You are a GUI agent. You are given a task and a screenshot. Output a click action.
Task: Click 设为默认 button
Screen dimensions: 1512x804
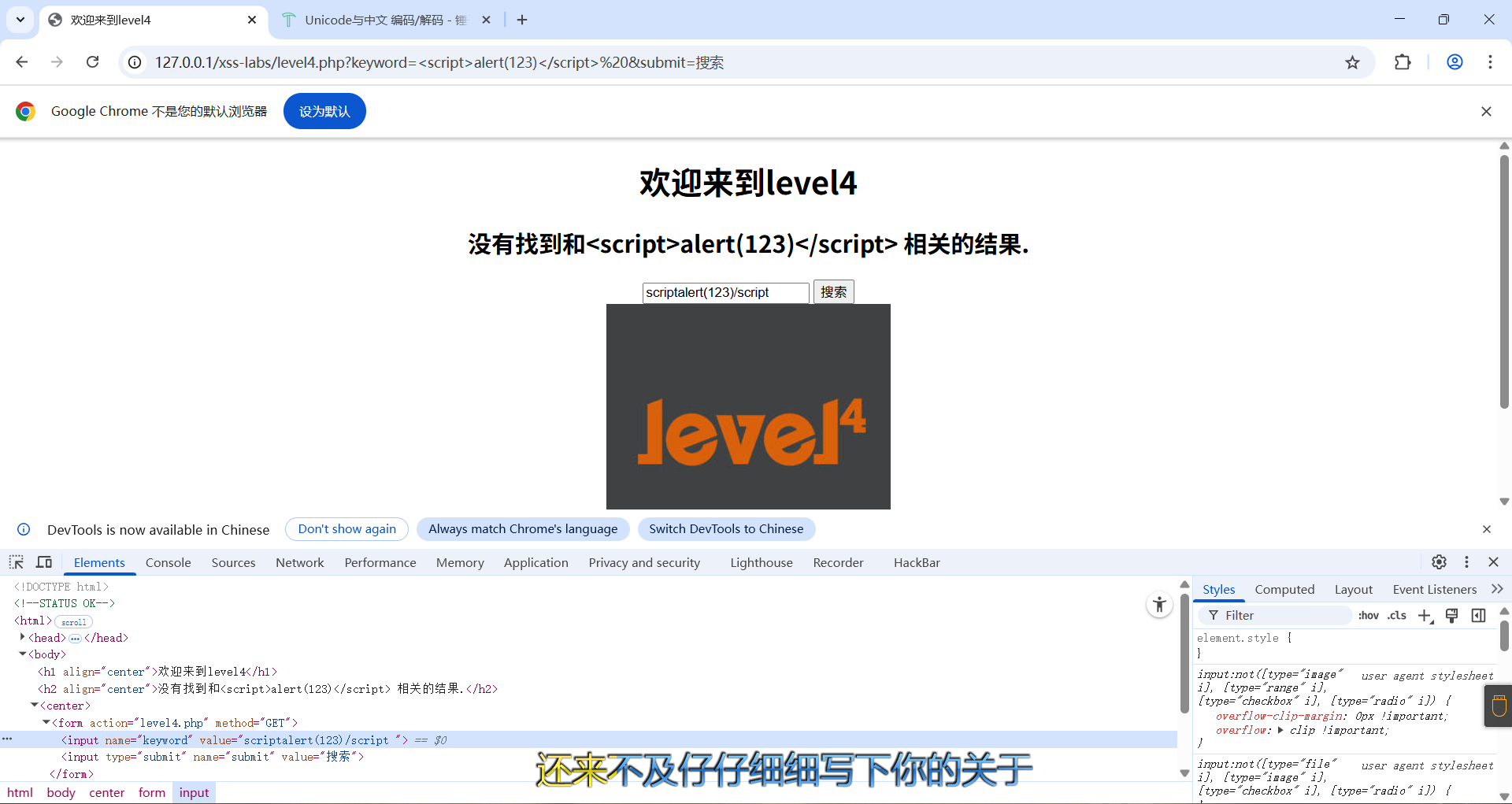324,111
